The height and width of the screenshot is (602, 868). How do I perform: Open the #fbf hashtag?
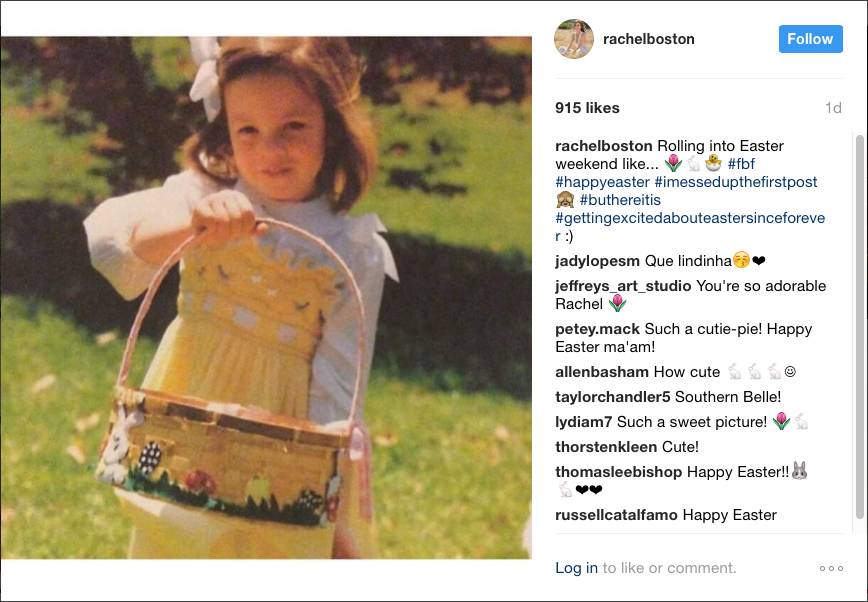[741, 164]
